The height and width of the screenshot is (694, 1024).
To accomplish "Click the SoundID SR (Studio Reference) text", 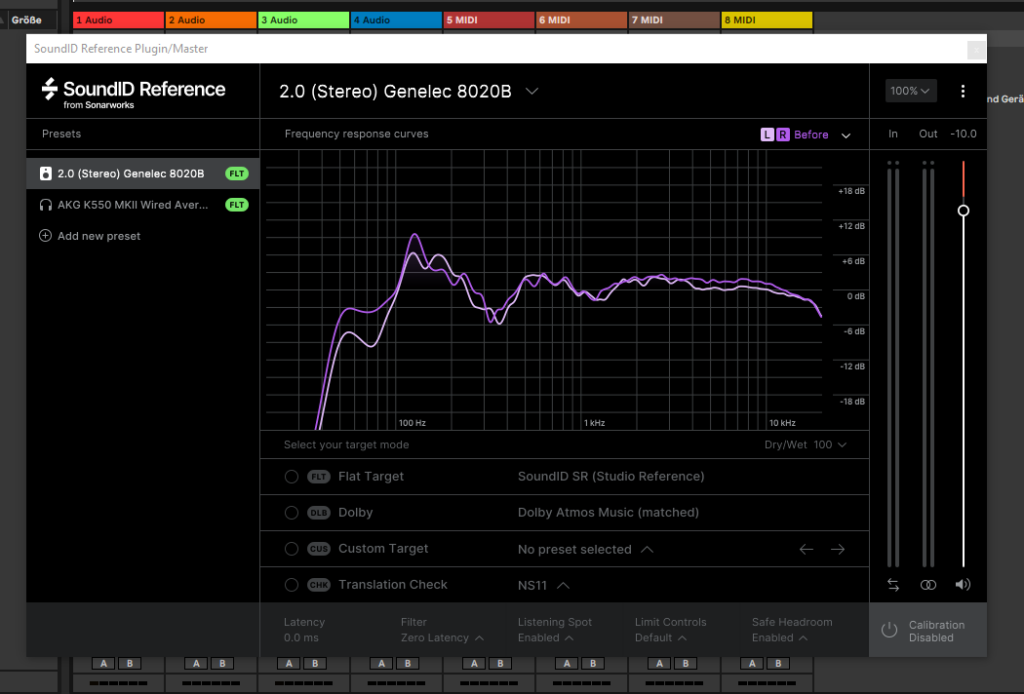I will point(611,477).
